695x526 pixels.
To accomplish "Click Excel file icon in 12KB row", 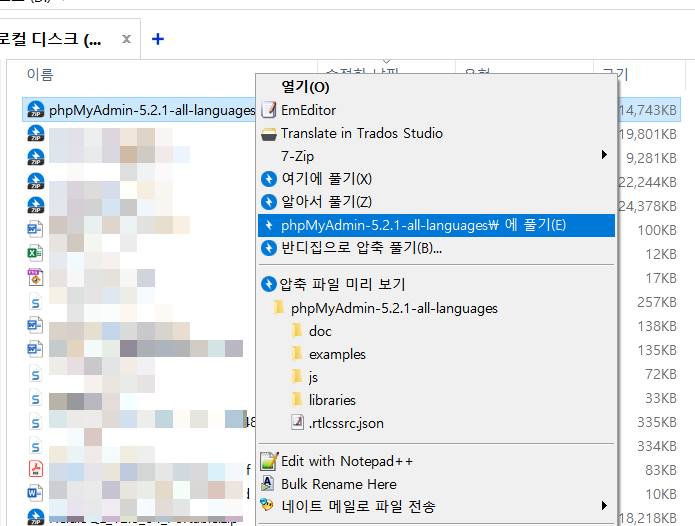I will point(35,253).
